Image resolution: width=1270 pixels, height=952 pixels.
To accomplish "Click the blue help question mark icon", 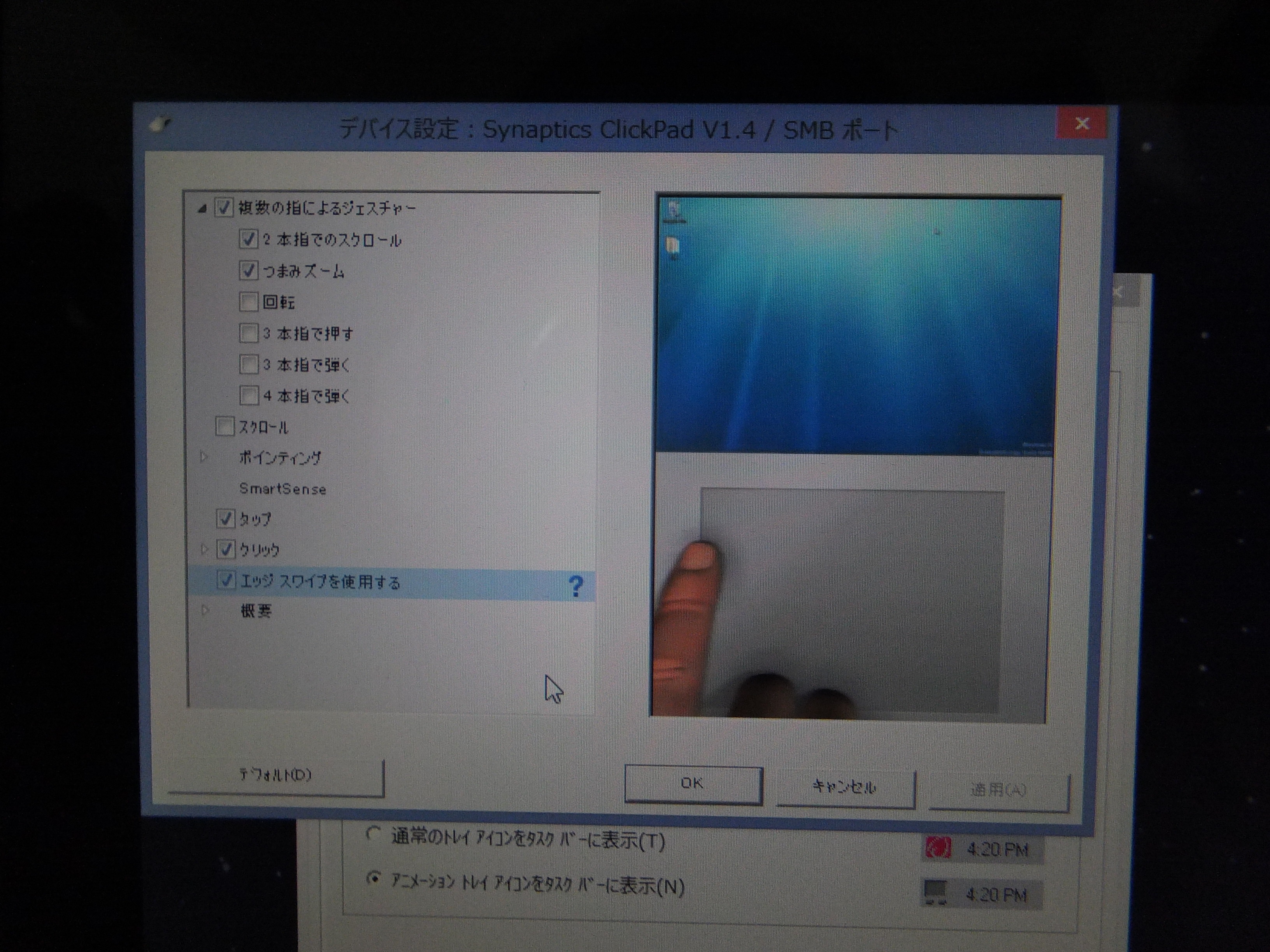I will pyautogui.click(x=575, y=586).
